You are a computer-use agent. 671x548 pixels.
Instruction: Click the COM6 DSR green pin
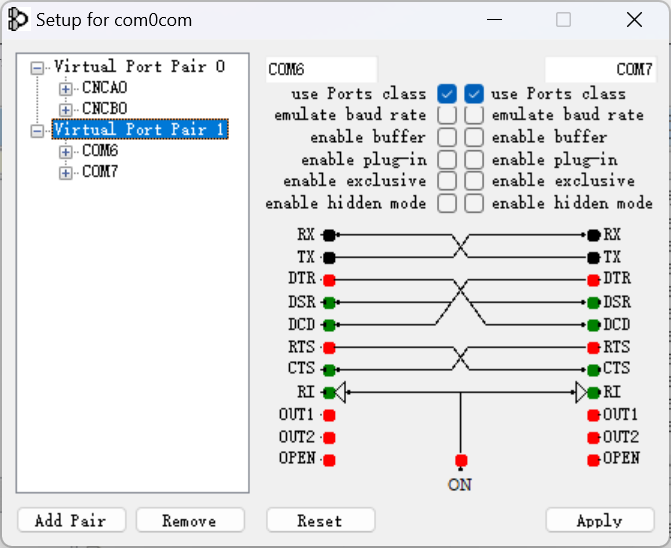click(x=329, y=302)
